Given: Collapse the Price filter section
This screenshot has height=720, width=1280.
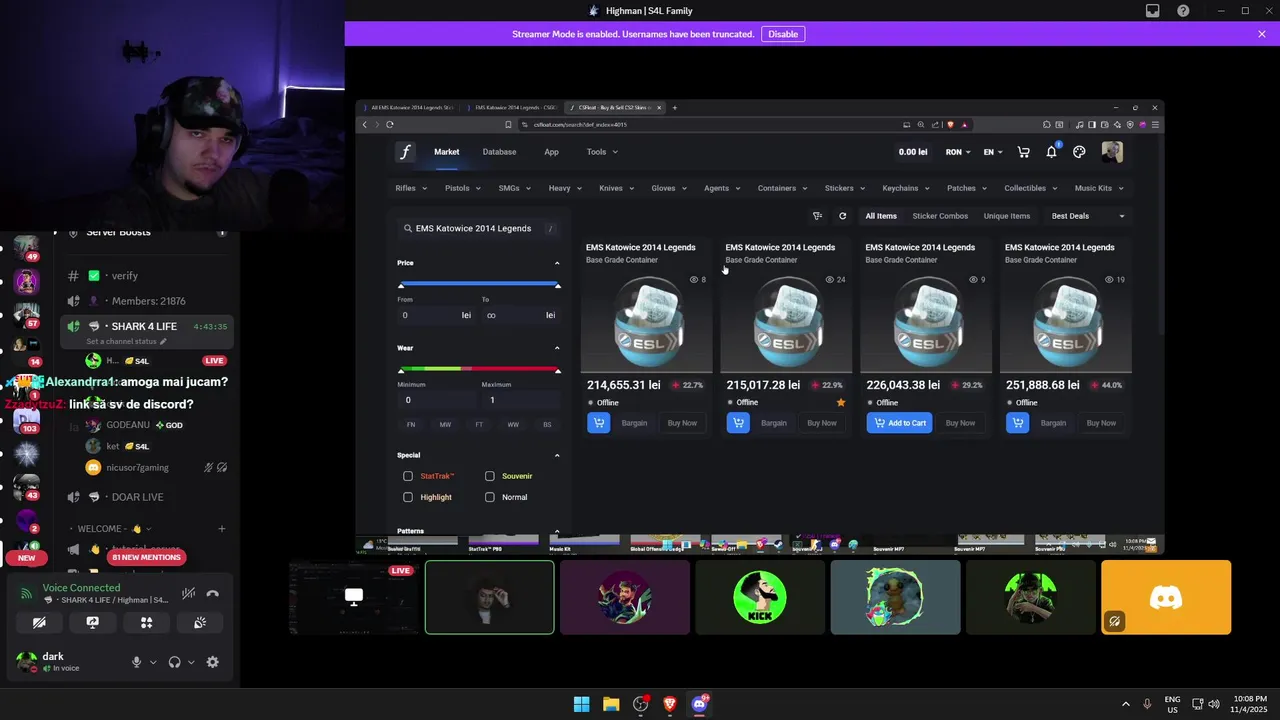Looking at the screenshot, I should (x=557, y=263).
